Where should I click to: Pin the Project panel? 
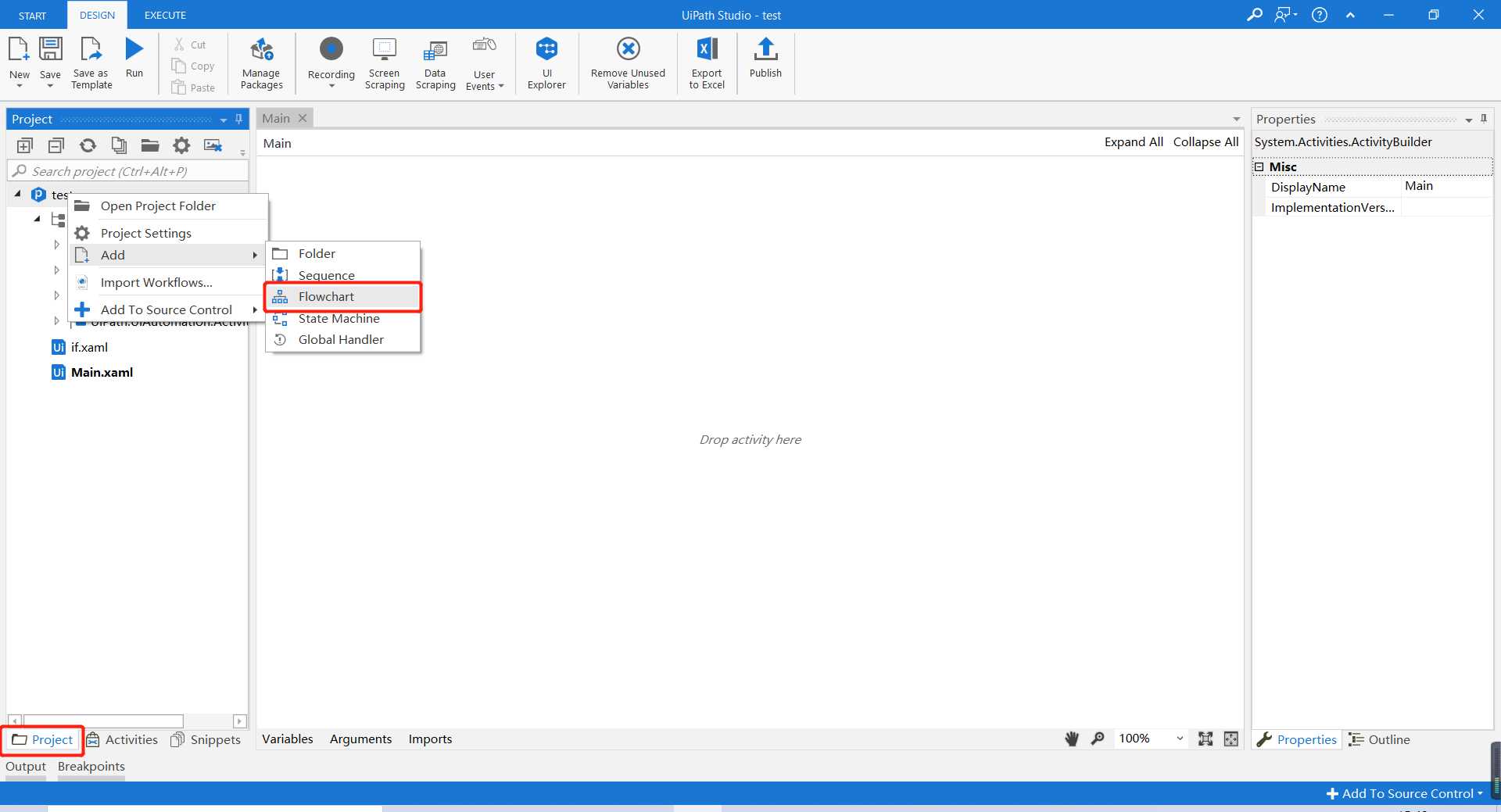tap(239, 119)
